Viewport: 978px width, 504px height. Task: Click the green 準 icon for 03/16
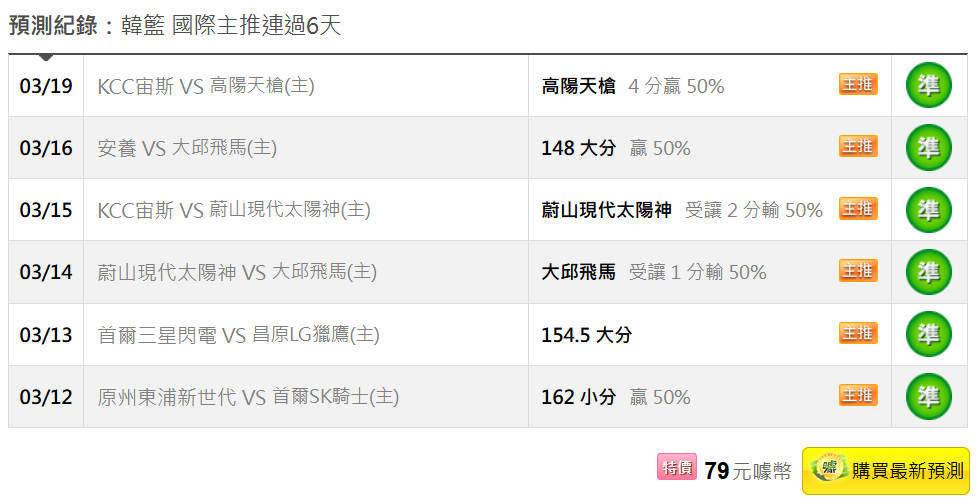pyautogui.click(x=928, y=148)
